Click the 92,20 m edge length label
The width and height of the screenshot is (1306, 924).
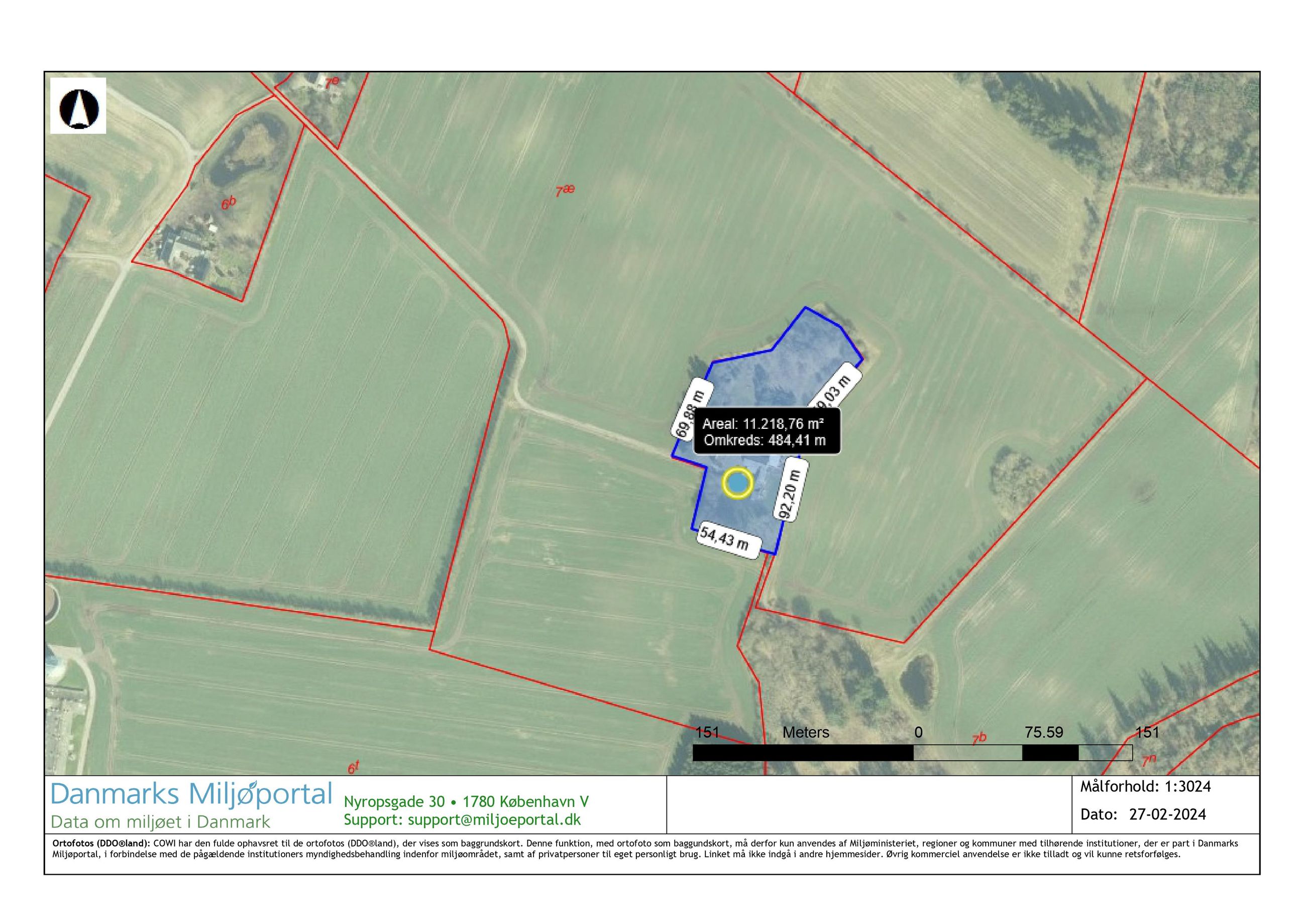pos(791,491)
